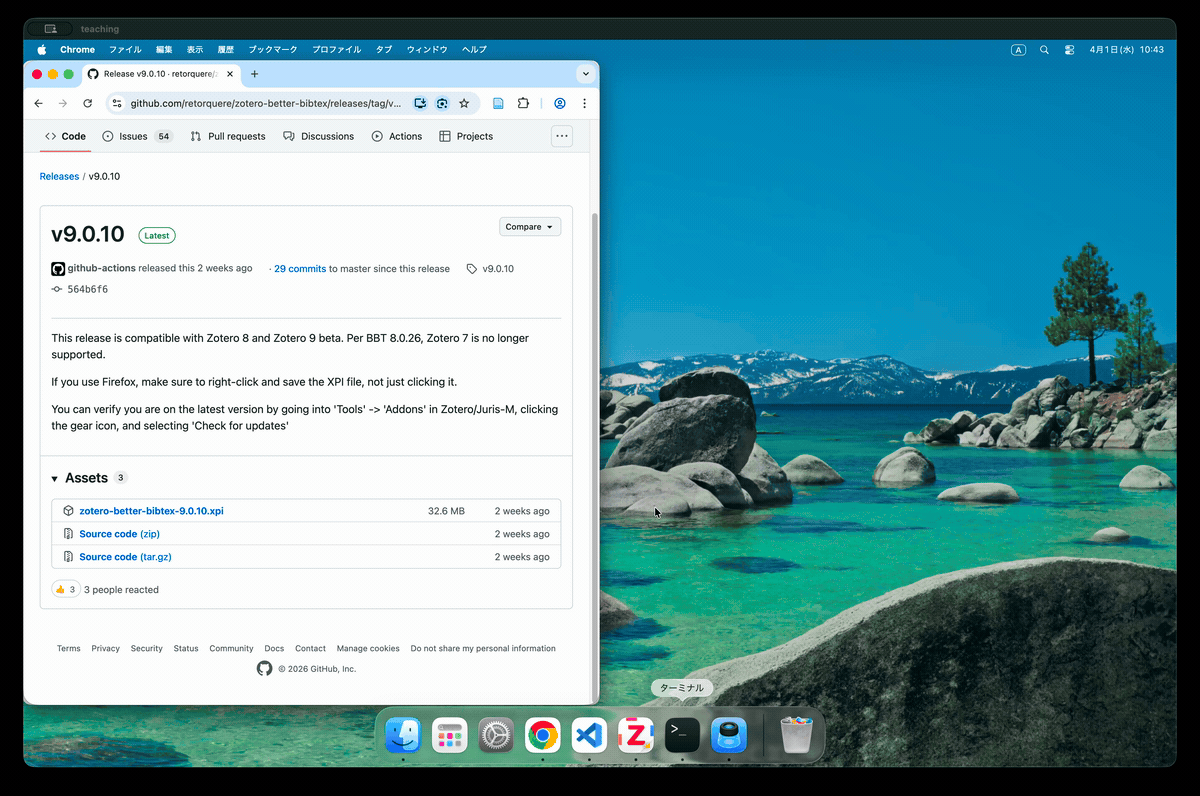Open Visual Studio Code from the dock
Screen dimensions: 1200x796
click(x=589, y=737)
